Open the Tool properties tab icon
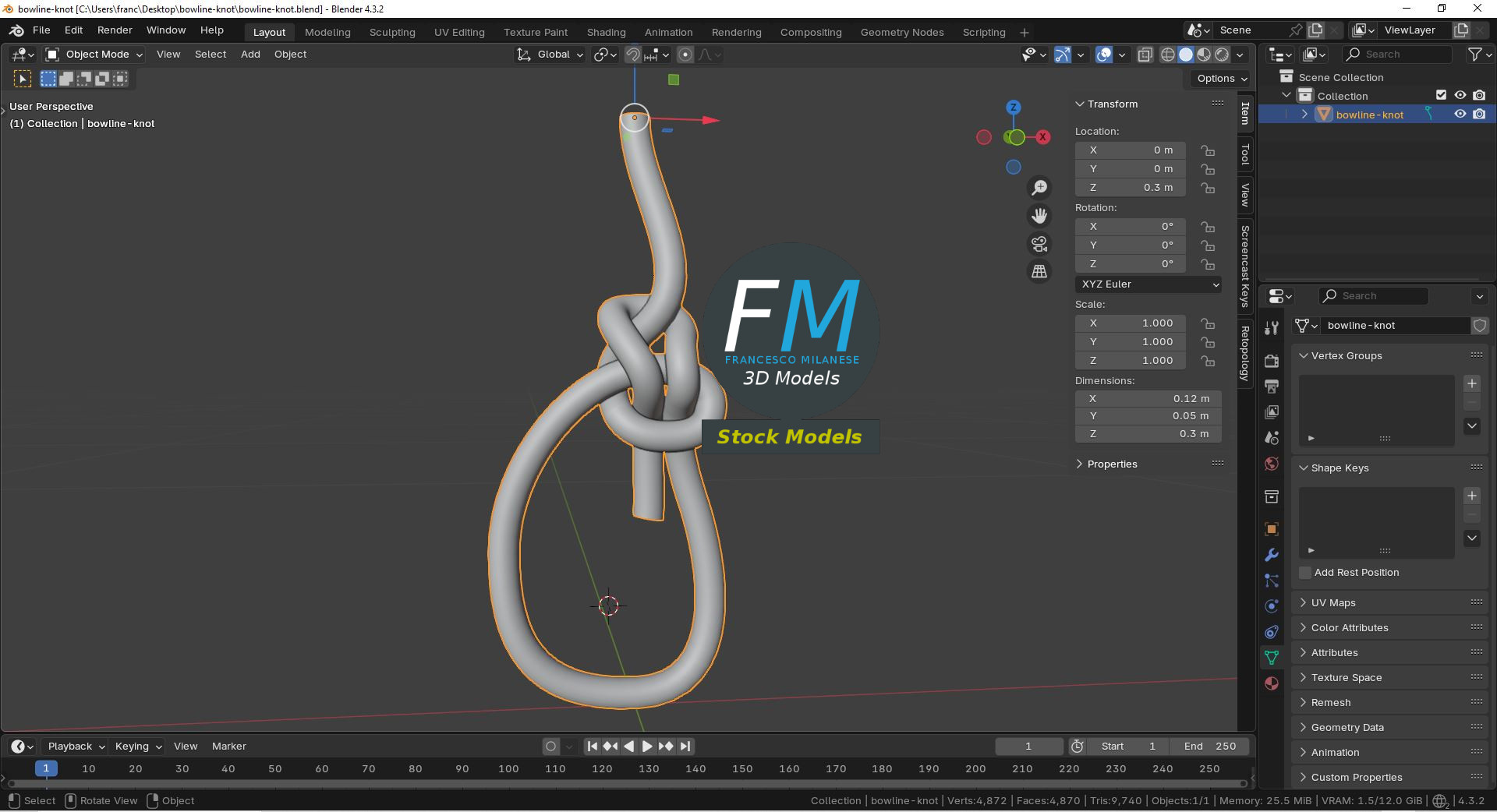The image size is (1497, 812). tap(1272, 328)
